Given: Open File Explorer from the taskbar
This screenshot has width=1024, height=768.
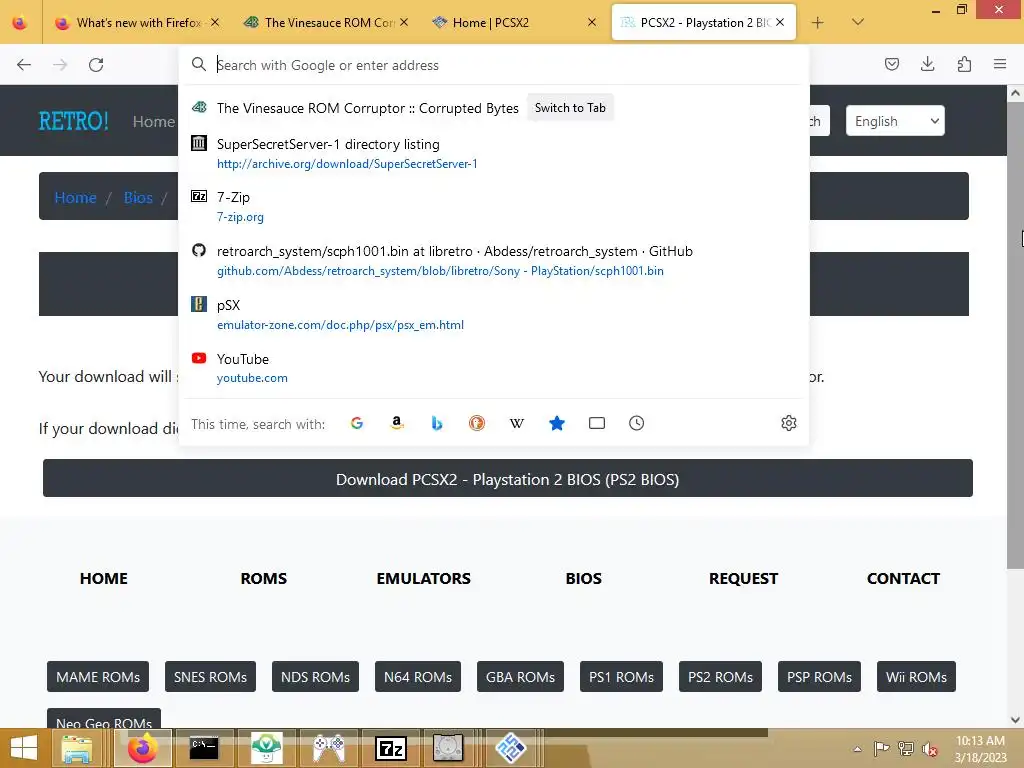Looking at the screenshot, I should [76, 748].
